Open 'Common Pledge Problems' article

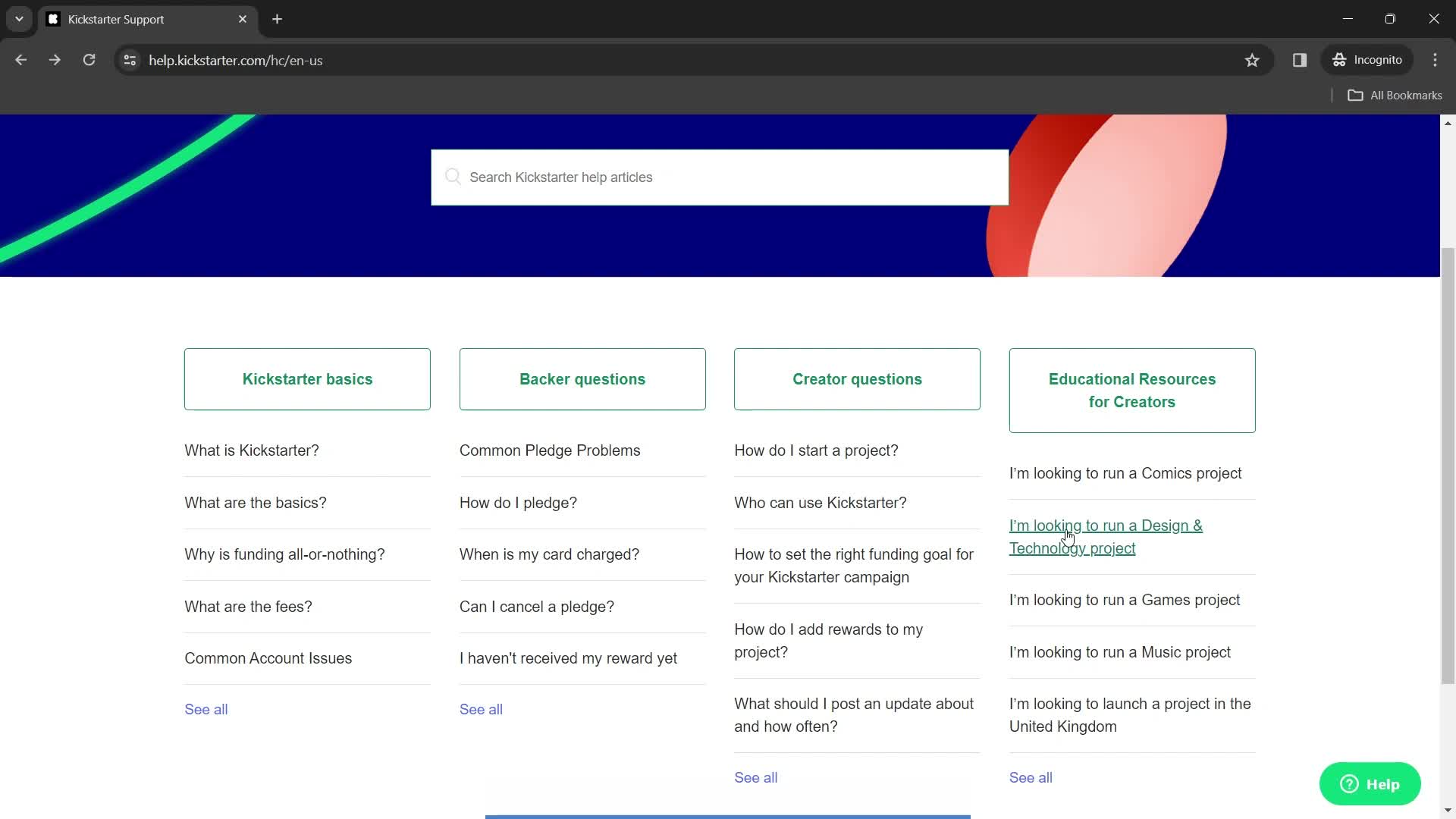tap(550, 450)
